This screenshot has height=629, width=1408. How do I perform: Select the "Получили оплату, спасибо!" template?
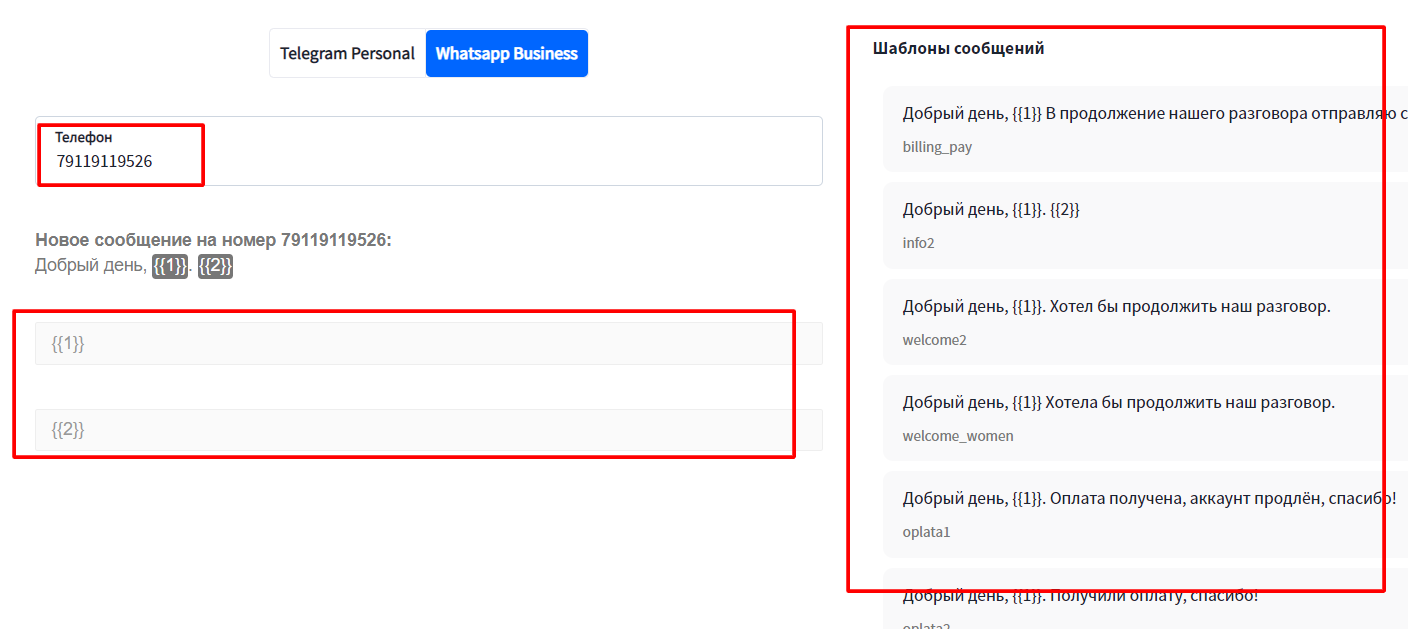[x=1145, y=598]
